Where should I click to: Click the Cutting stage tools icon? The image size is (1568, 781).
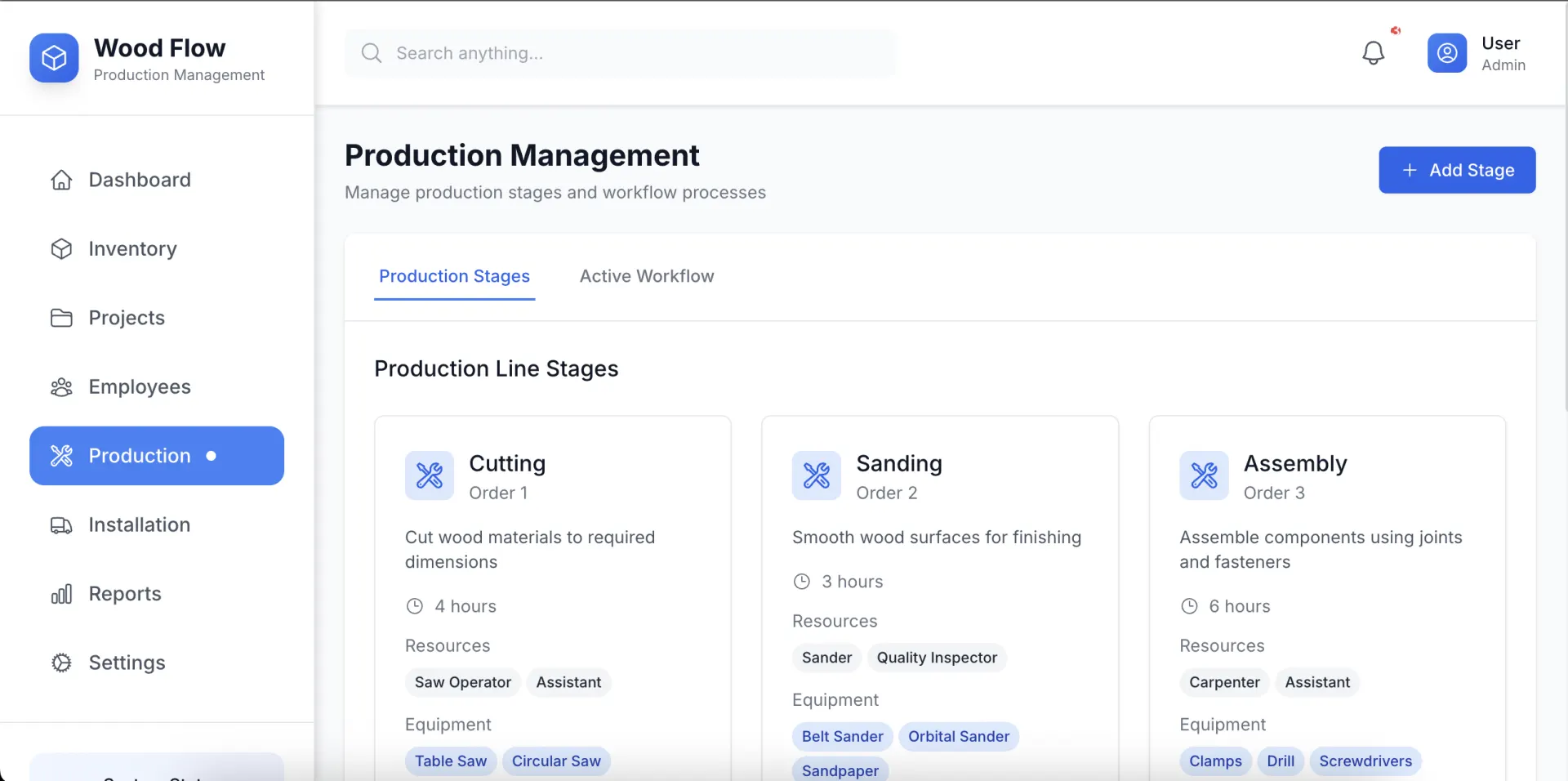430,475
